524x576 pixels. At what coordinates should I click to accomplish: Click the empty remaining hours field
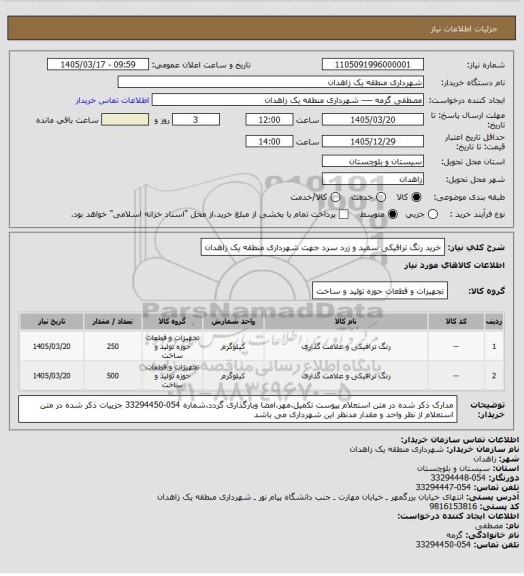125,120
